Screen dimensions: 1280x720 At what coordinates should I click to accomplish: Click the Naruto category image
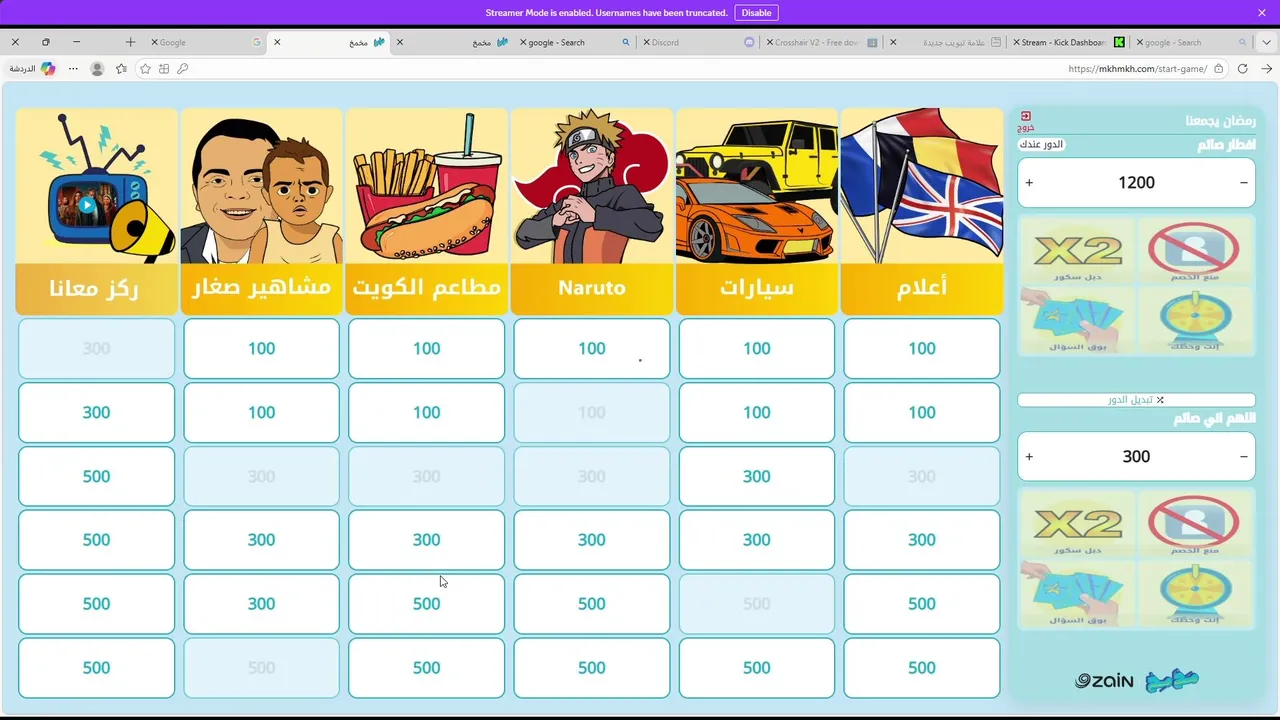[591, 186]
